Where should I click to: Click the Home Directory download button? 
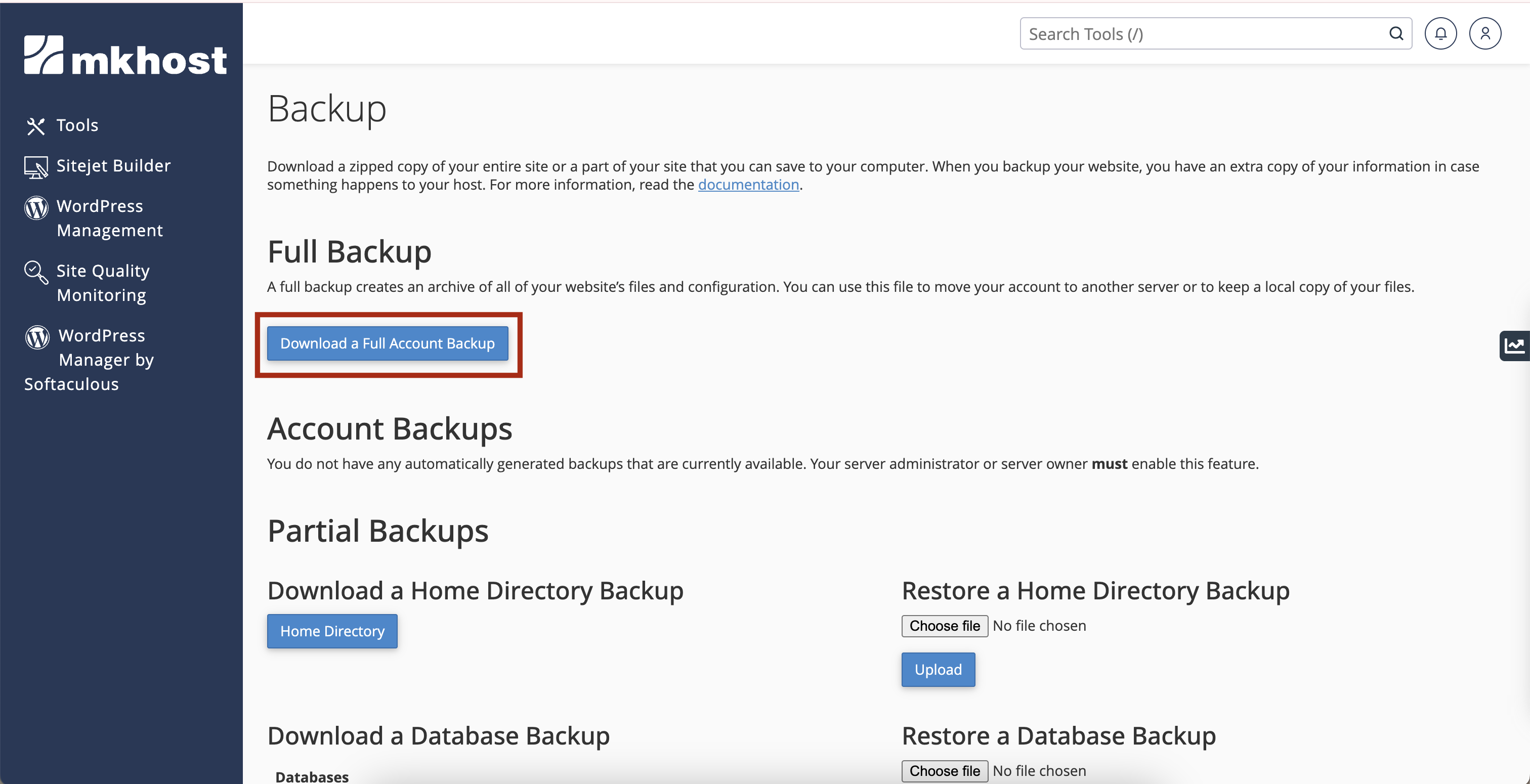pos(332,631)
